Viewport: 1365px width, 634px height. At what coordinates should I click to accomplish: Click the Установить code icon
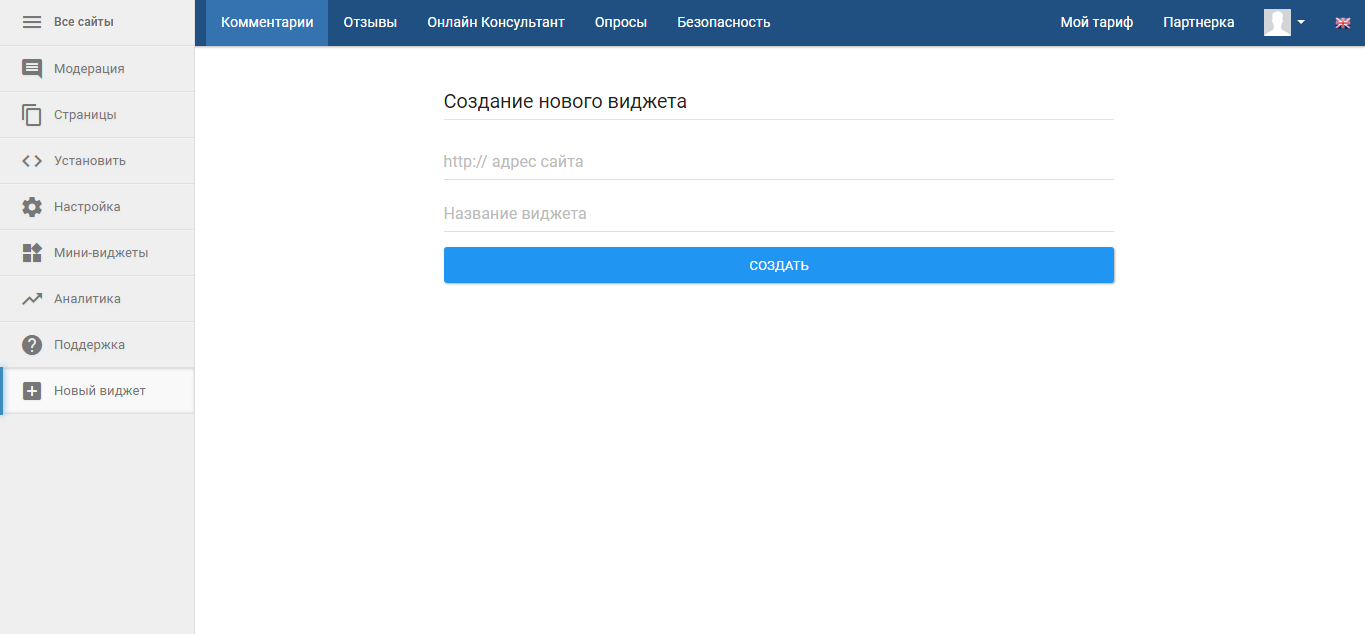coord(31,160)
